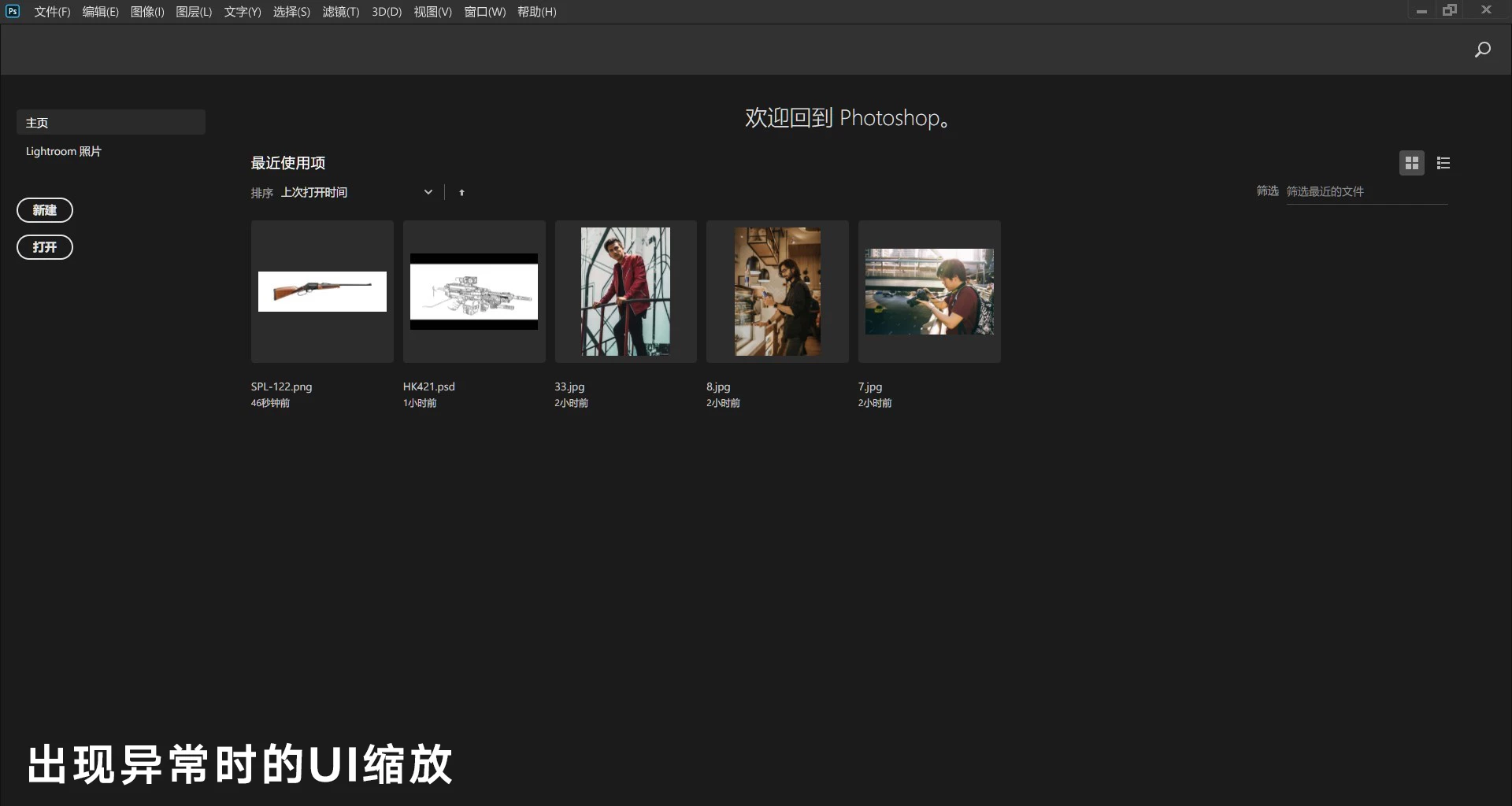Open the 3D(D) menu

[x=387, y=12]
